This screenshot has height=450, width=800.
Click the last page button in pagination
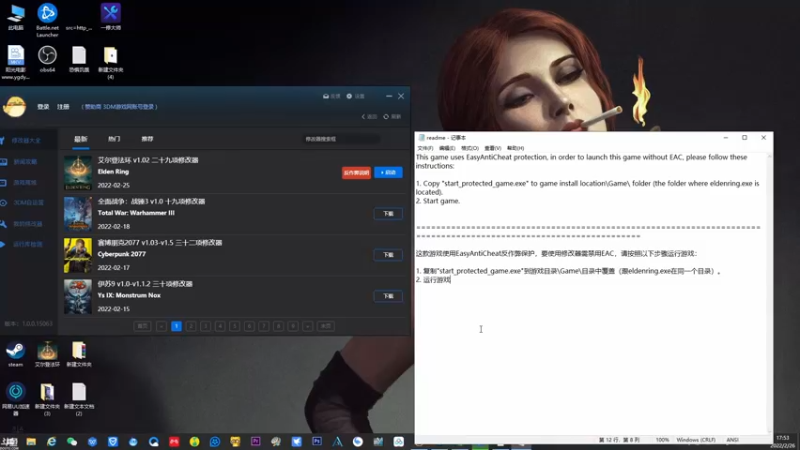(326, 326)
